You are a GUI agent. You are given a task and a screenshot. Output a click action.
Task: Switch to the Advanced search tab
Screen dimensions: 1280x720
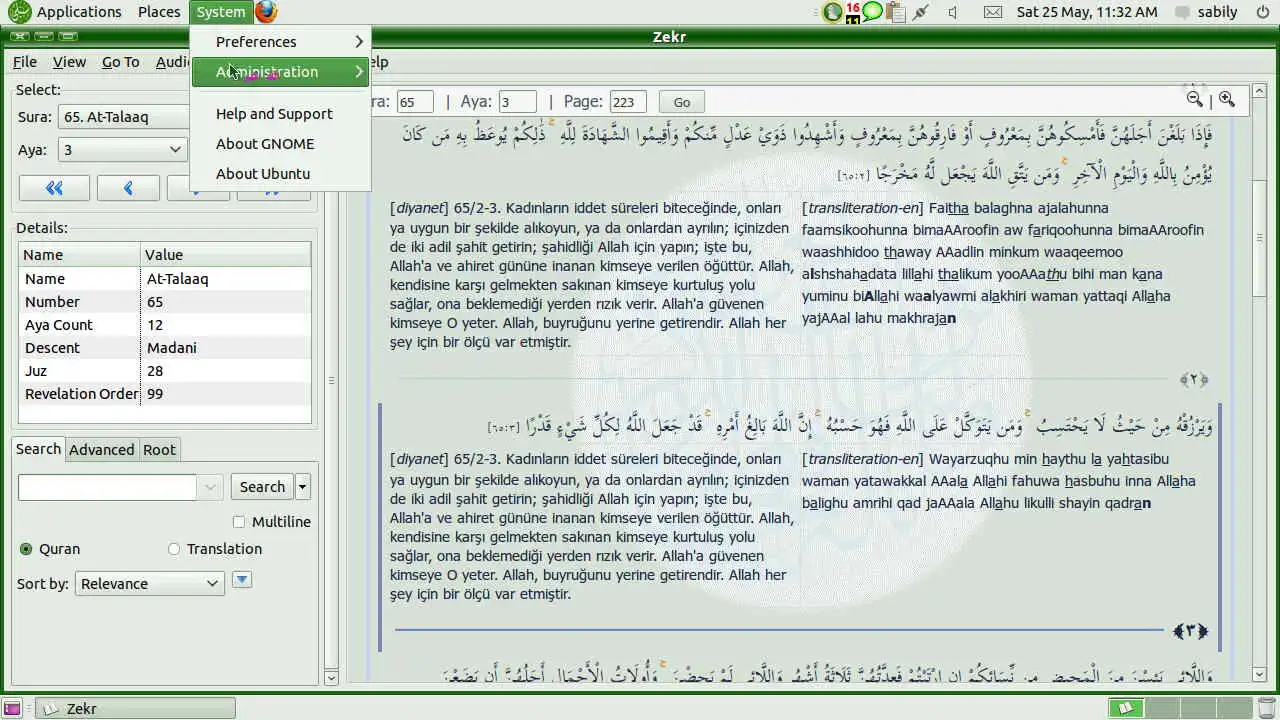(101, 450)
